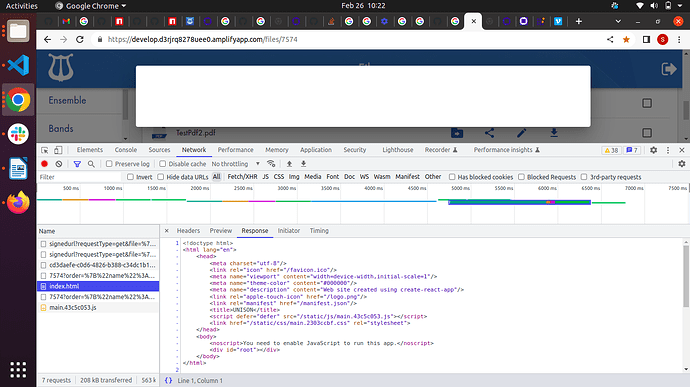
Task: Toggle device toolbar icon in DevTools
Action: point(58,150)
